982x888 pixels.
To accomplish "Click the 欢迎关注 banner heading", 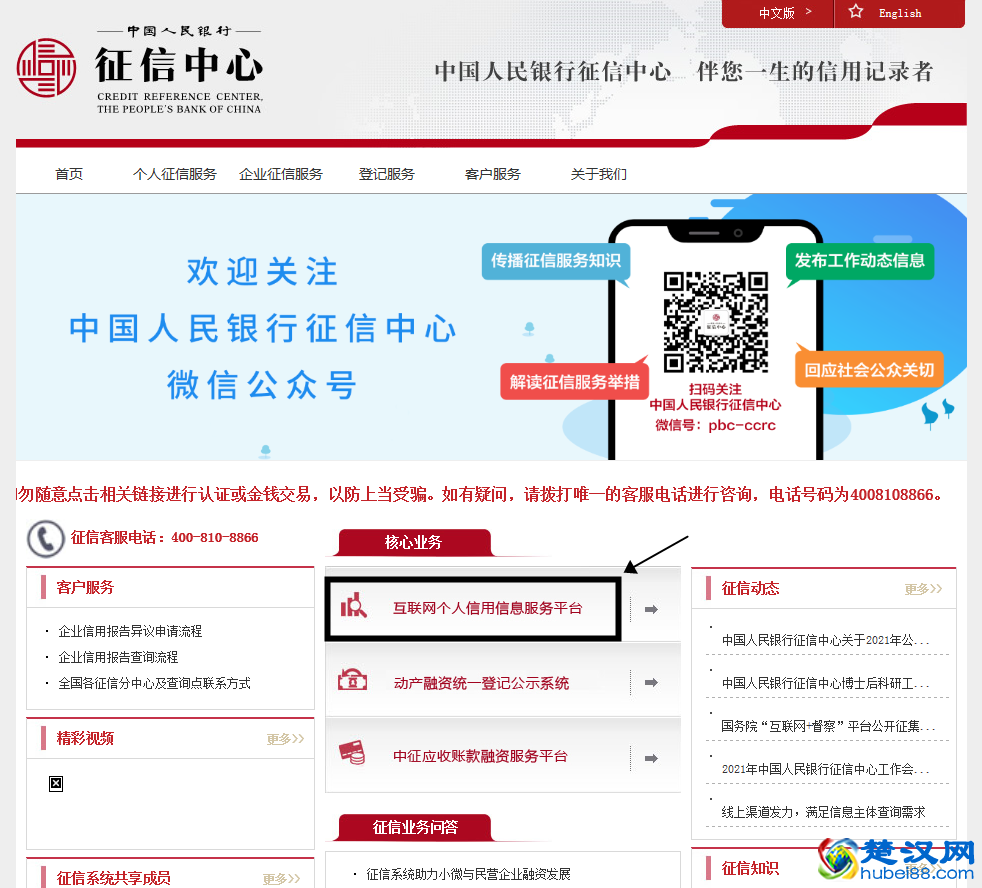I will [262, 271].
